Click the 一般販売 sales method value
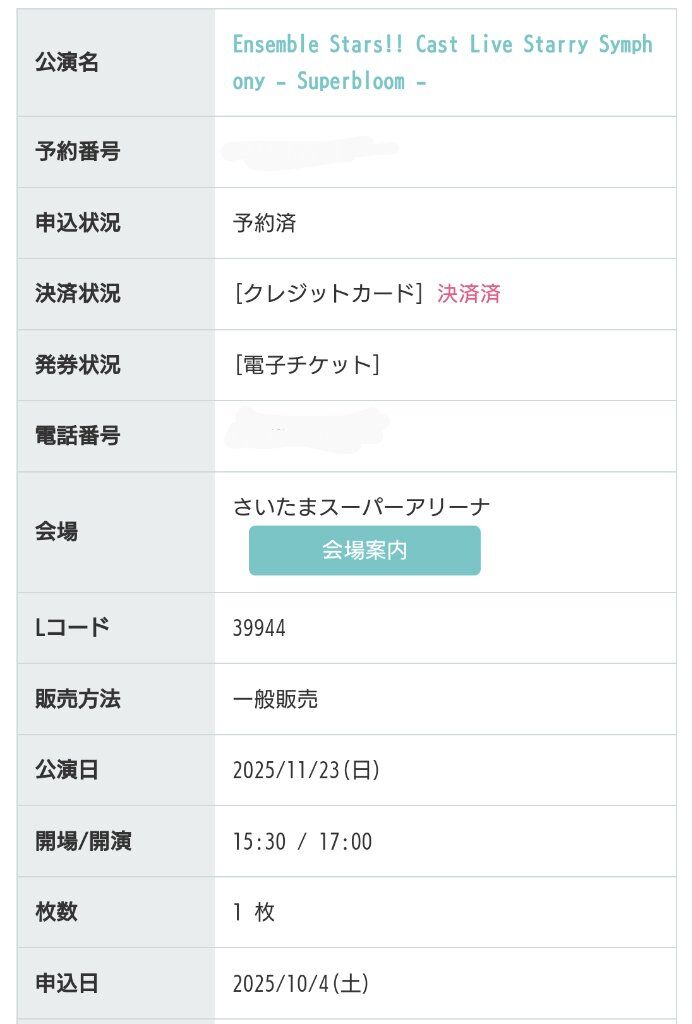Viewport: 692px width, 1024px height. coord(276,699)
